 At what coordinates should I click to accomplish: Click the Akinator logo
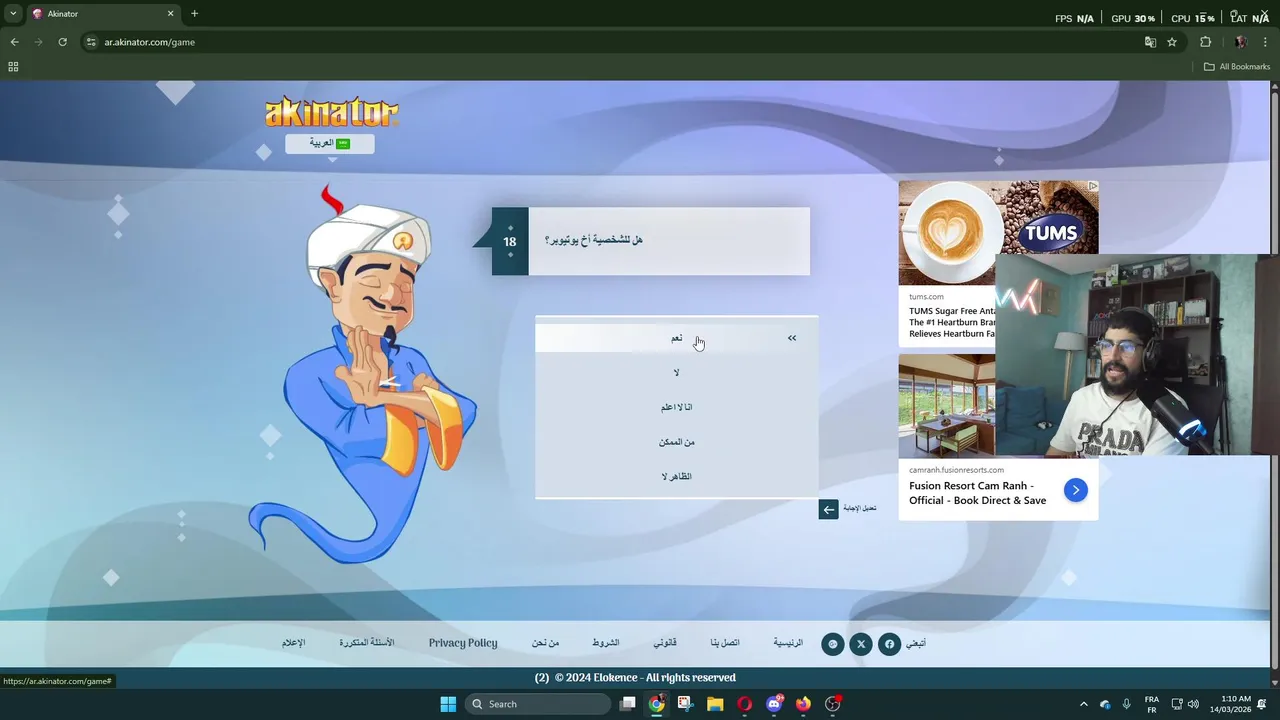332,112
